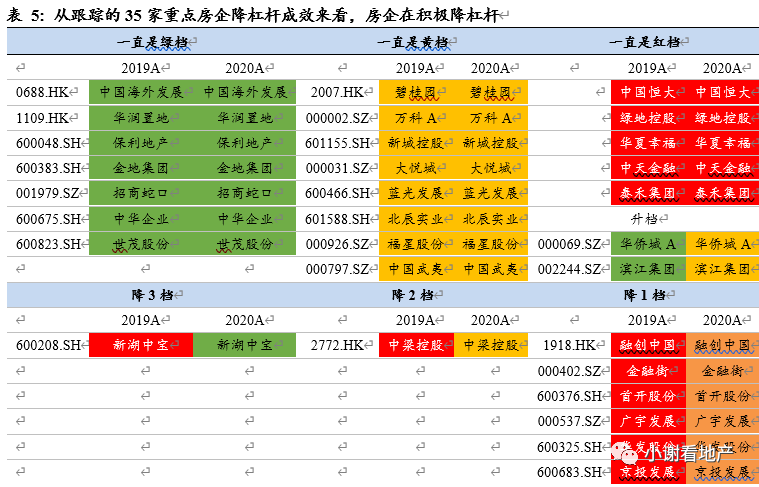Pick stock code 000031.SZ
Image resolution: width=759 pixels, height=487 pixels.
click(x=337, y=168)
